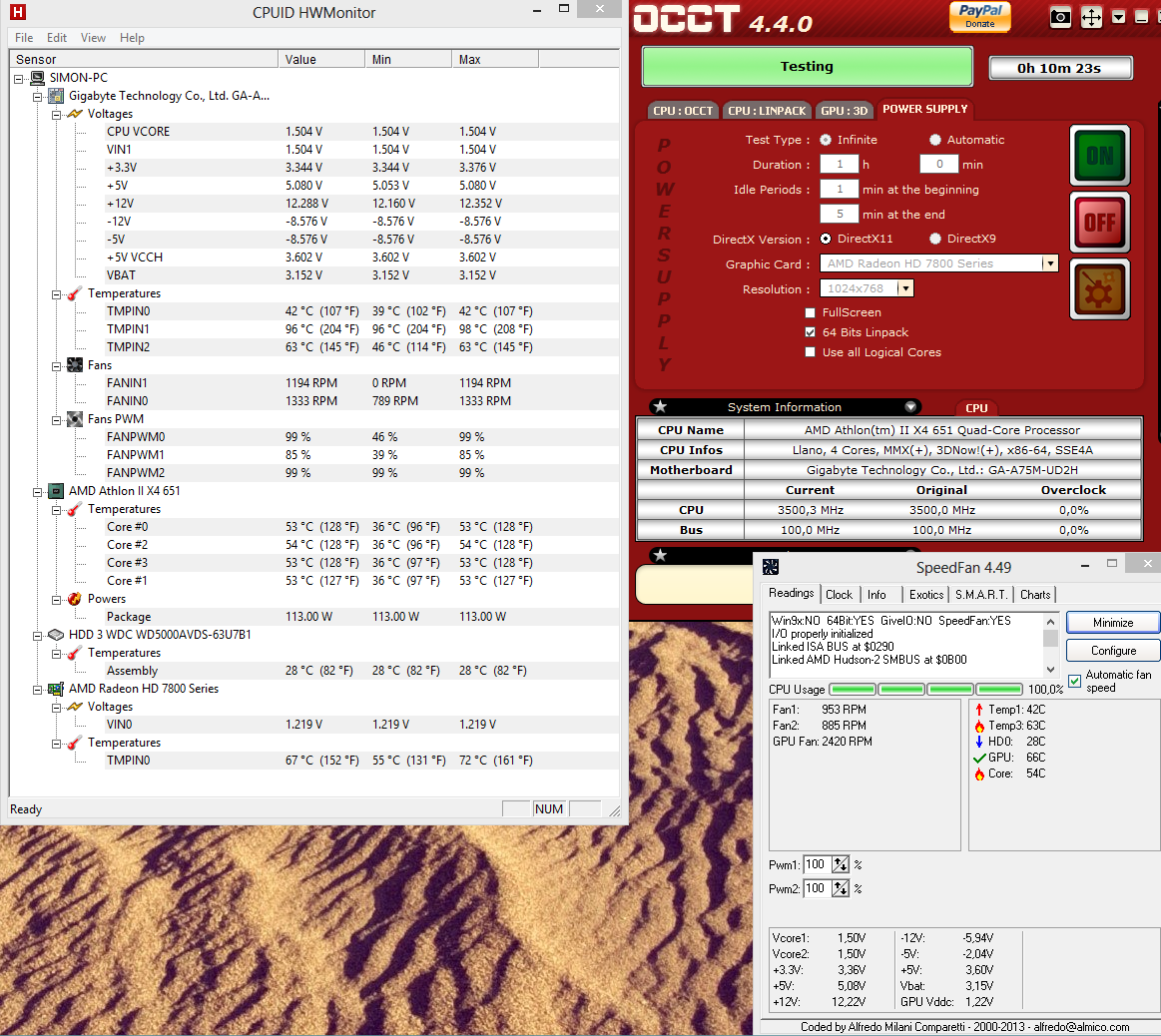This screenshot has width=1161, height=1036.
Task: Collapse the Voltages node under Gigabyte motherboard
Action: [57, 114]
